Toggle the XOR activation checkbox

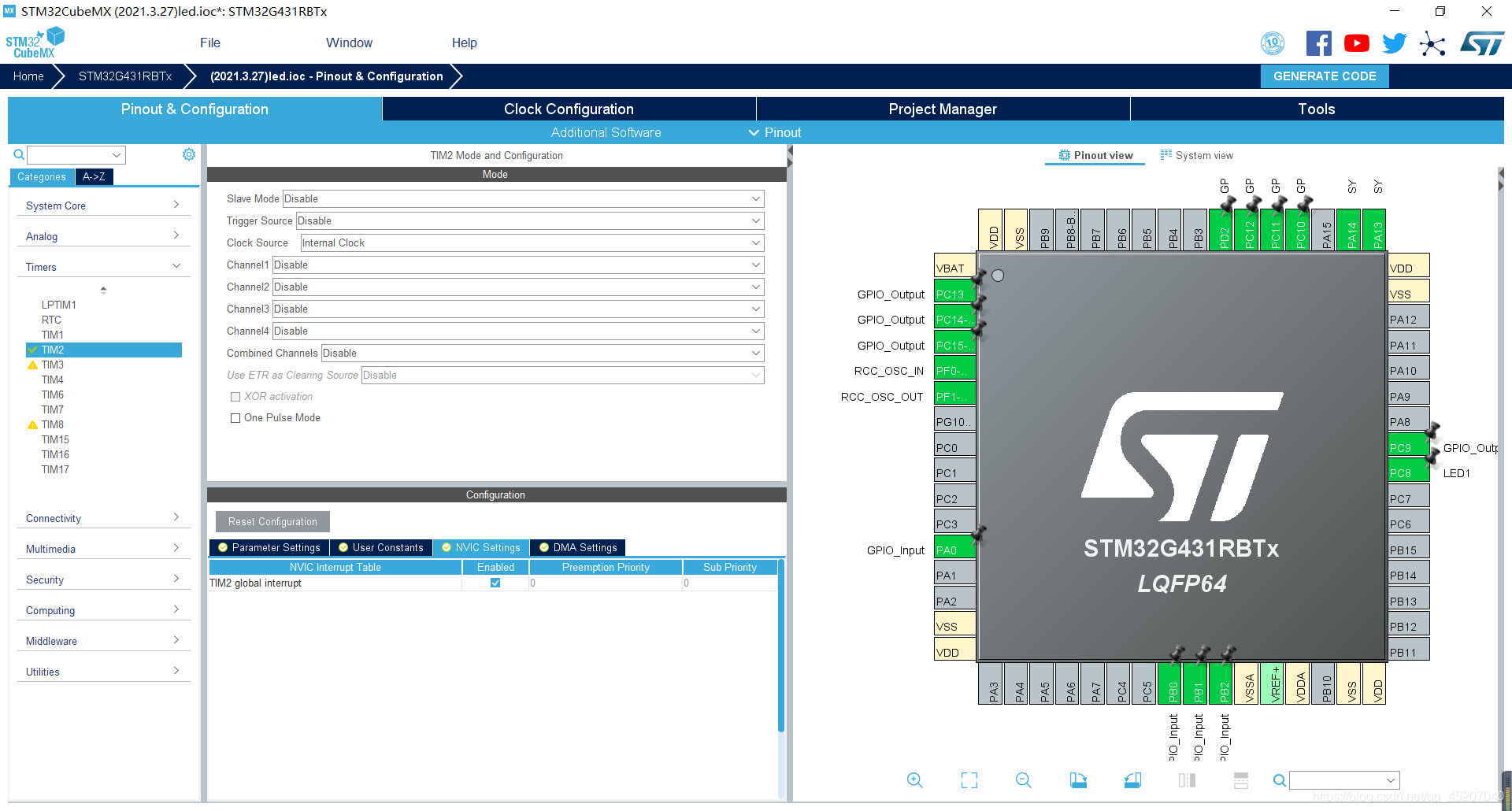pyautogui.click(x=235, y=397)
